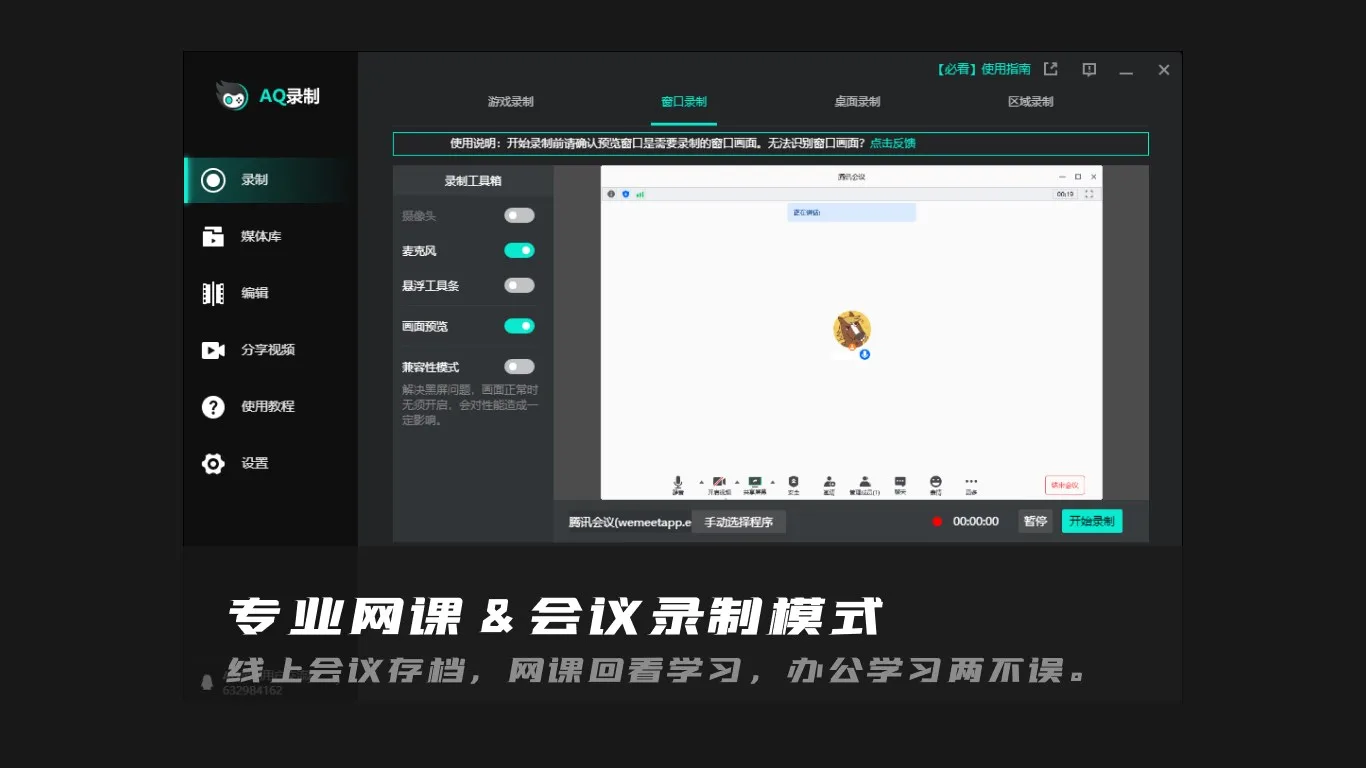1366x768 pixels.
Task: Click the 使用教程 sidebar label
Action: (x=268, y=407)
